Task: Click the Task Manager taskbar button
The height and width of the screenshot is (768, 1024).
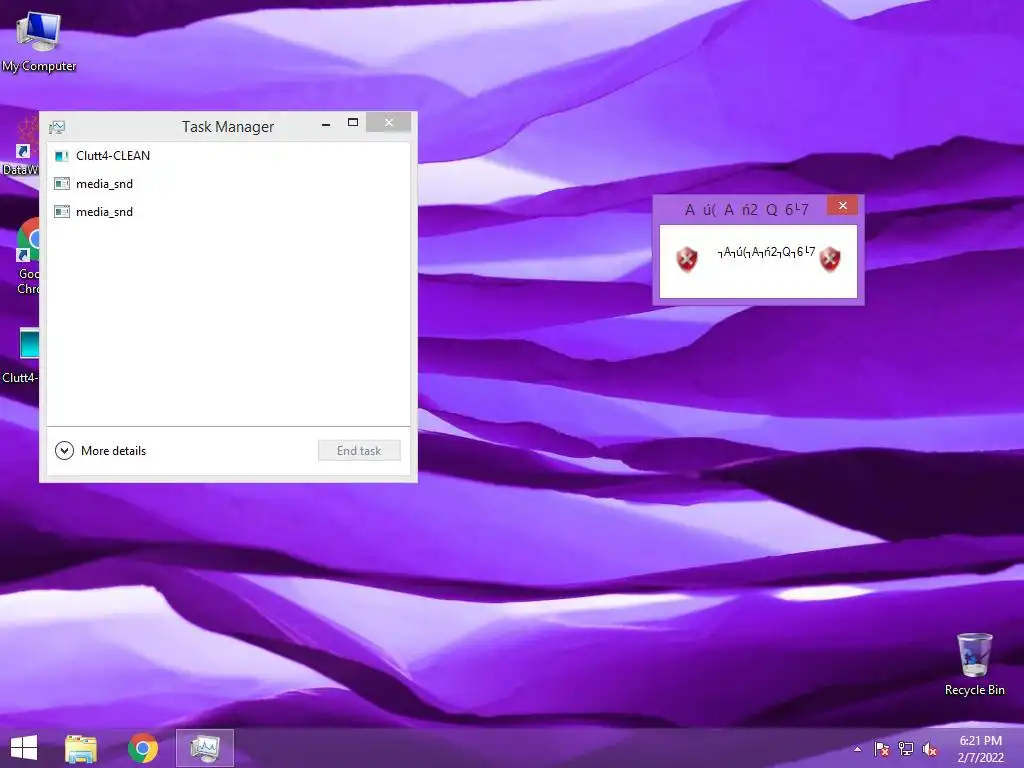Action: pos(204,748)
